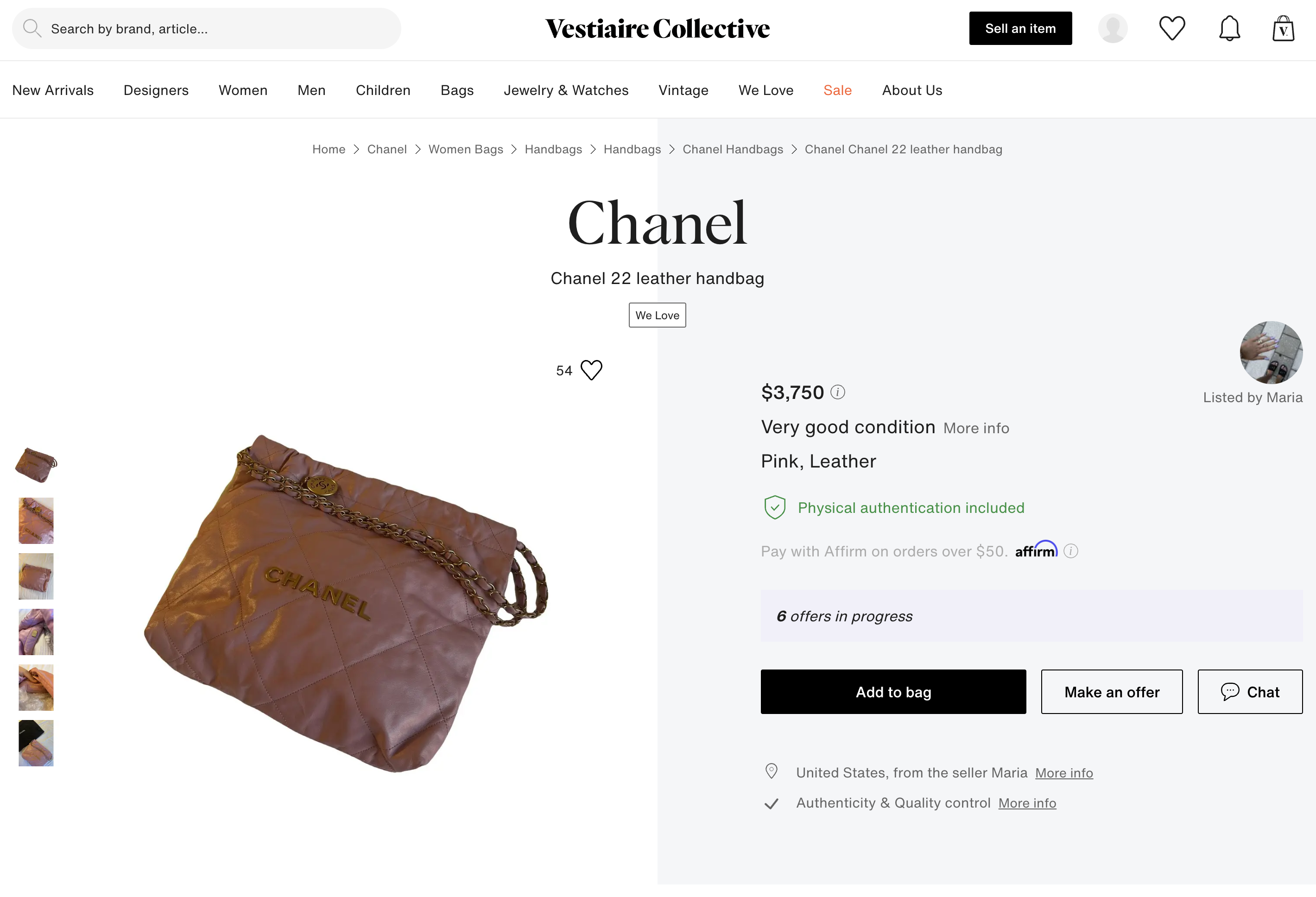This screenshot has width=1316, height=897.
Task: Select the purple bag thumbnail image
Action: [36, 632]
